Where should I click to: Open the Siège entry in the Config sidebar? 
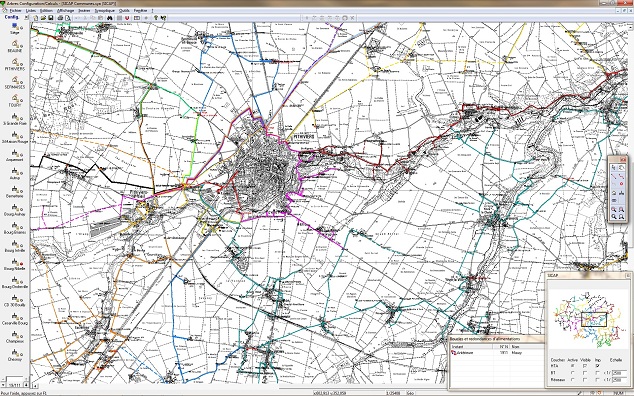click(x=15, y=29)
